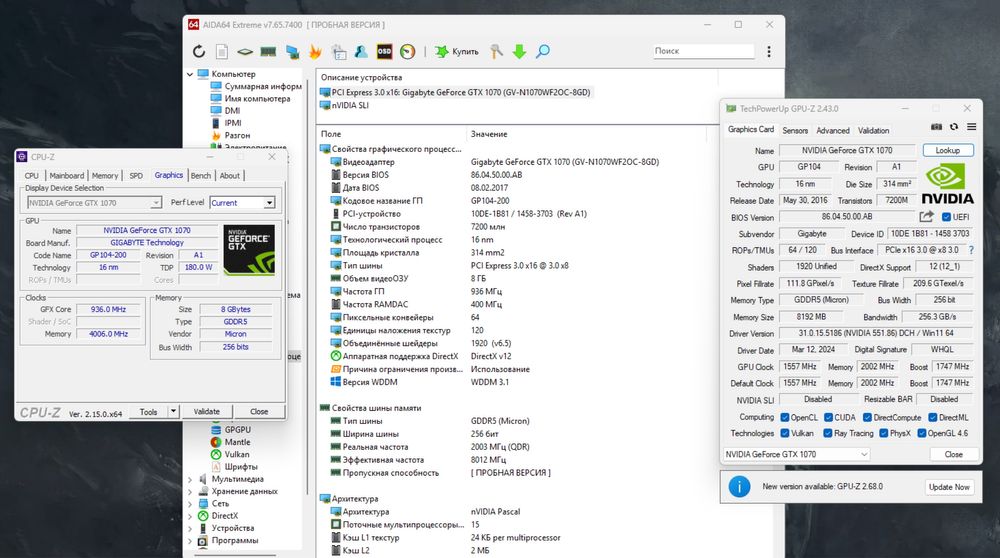Open the Report page icon in AIDA64 toolbar
This screenshot has width=1000, height=558.
point(222,52)
